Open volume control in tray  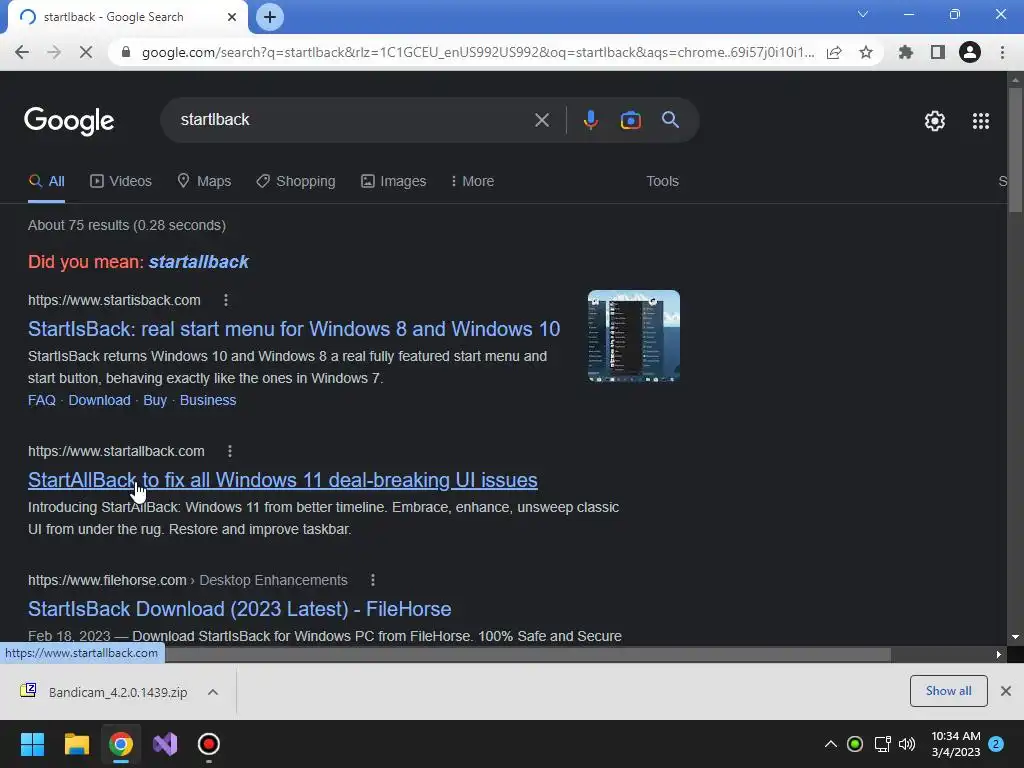coord(906,744)
